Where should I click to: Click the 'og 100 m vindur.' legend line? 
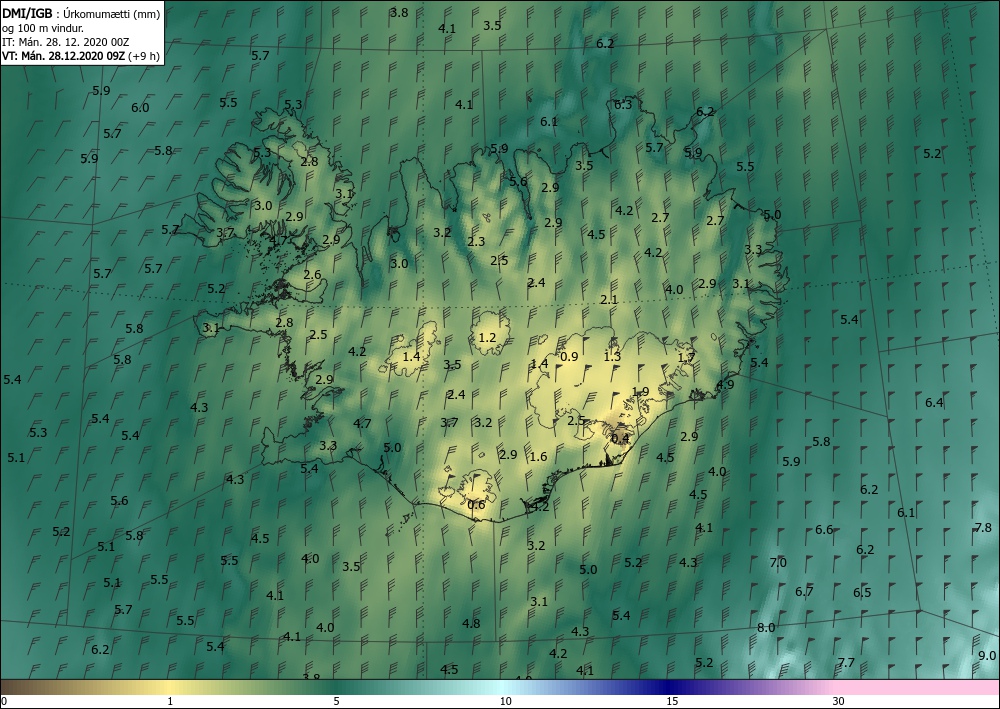pos(43,28)
